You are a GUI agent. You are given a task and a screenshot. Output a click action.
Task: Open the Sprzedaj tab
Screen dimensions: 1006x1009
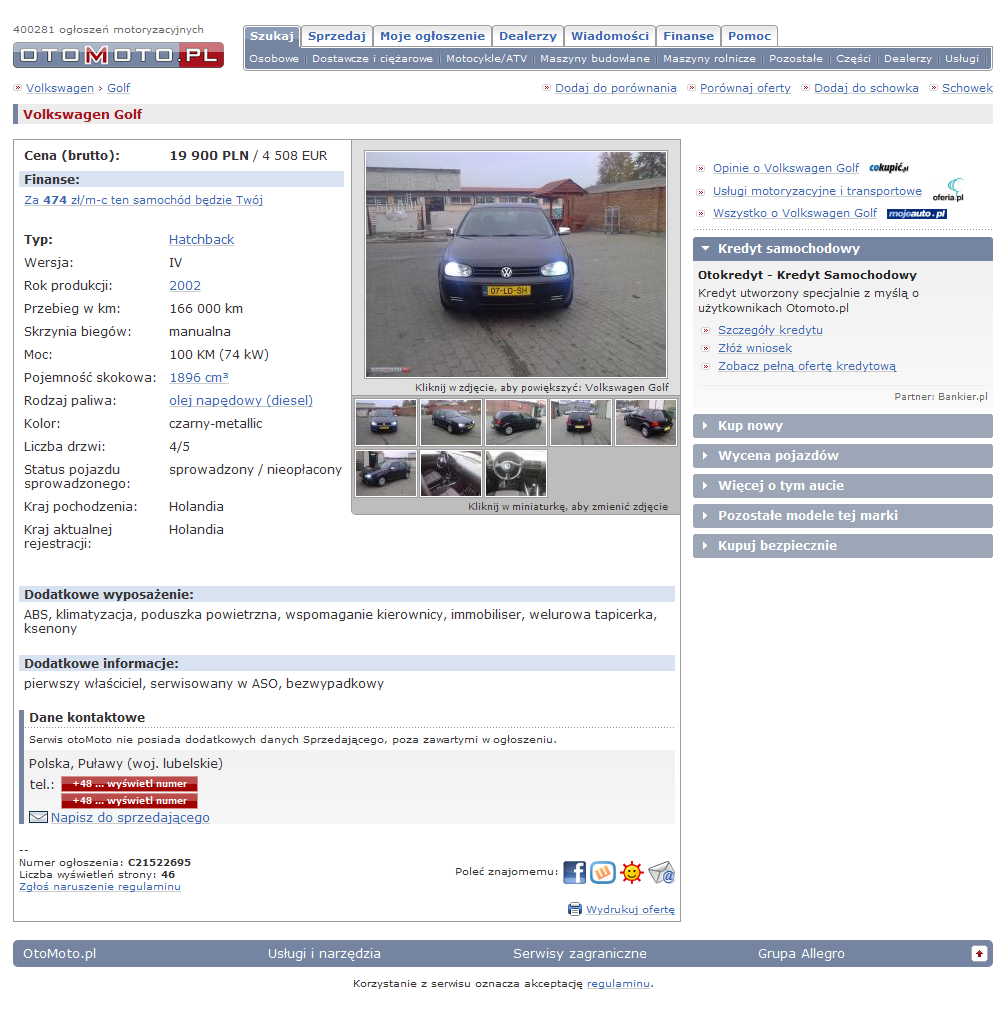[337, 36]
